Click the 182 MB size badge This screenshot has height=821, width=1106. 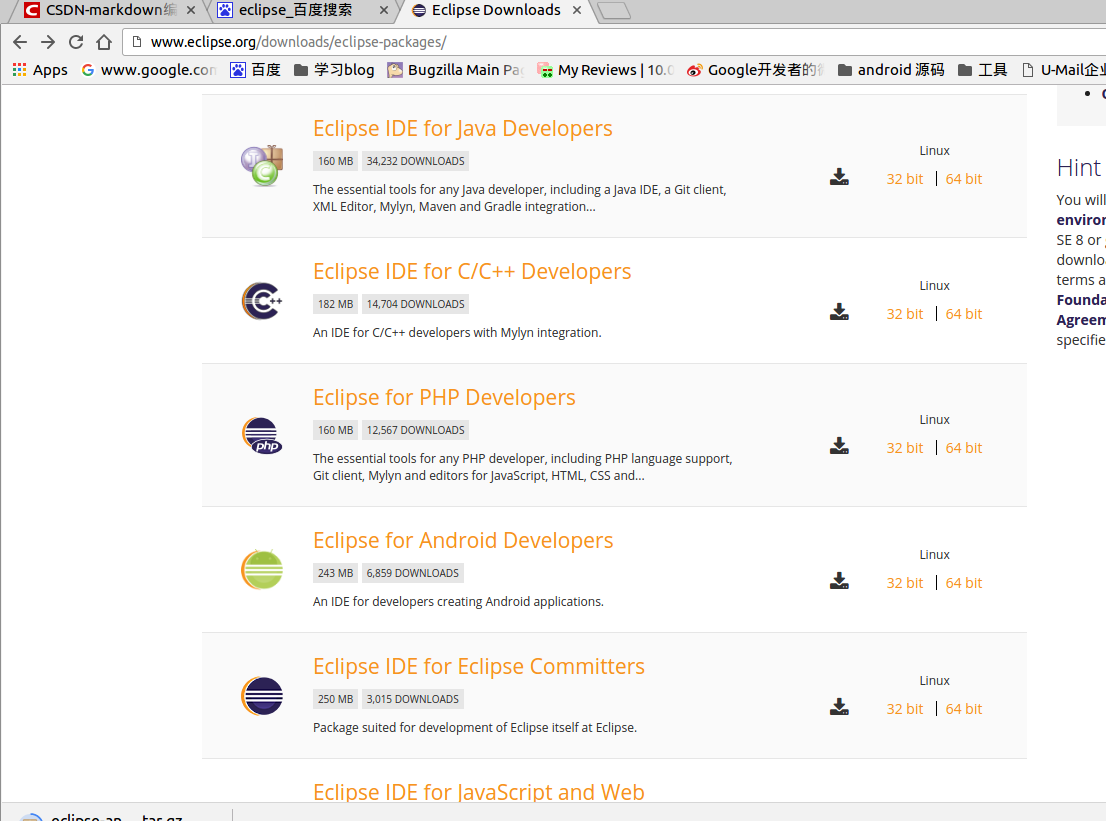tap(335, 305)
